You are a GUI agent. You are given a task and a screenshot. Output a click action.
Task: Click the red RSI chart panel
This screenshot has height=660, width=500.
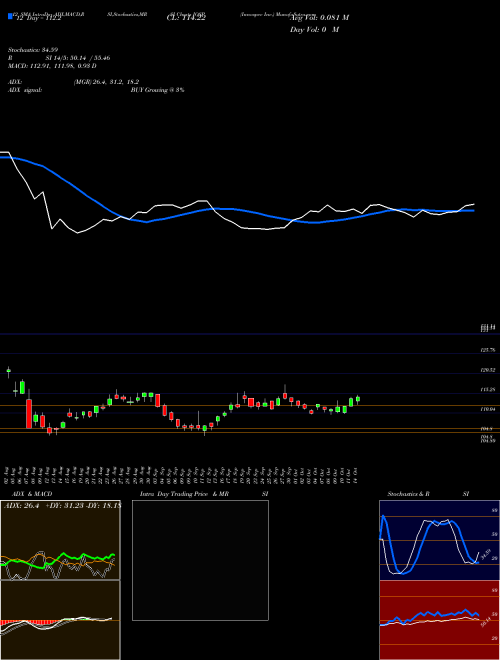click(439, 620)
